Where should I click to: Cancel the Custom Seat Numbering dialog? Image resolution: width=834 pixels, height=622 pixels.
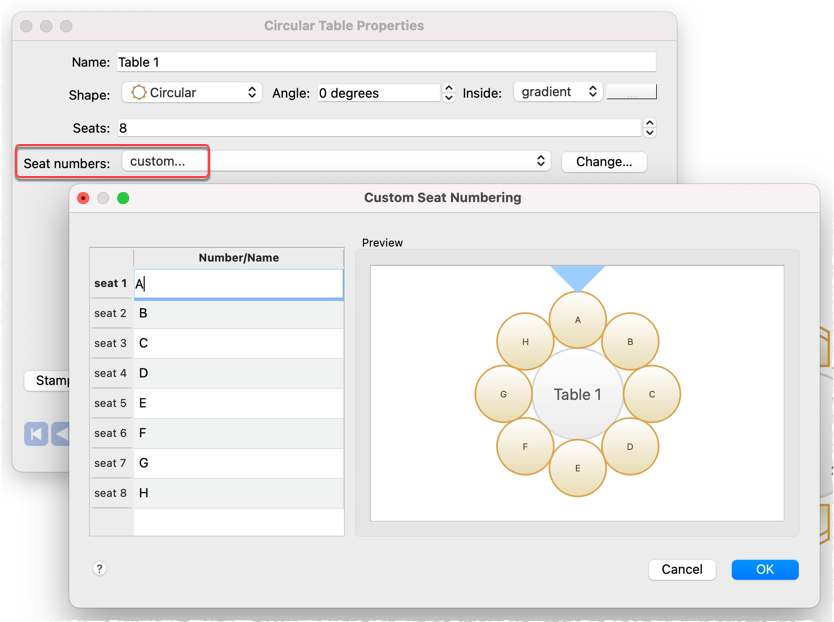tap(682, 569)
